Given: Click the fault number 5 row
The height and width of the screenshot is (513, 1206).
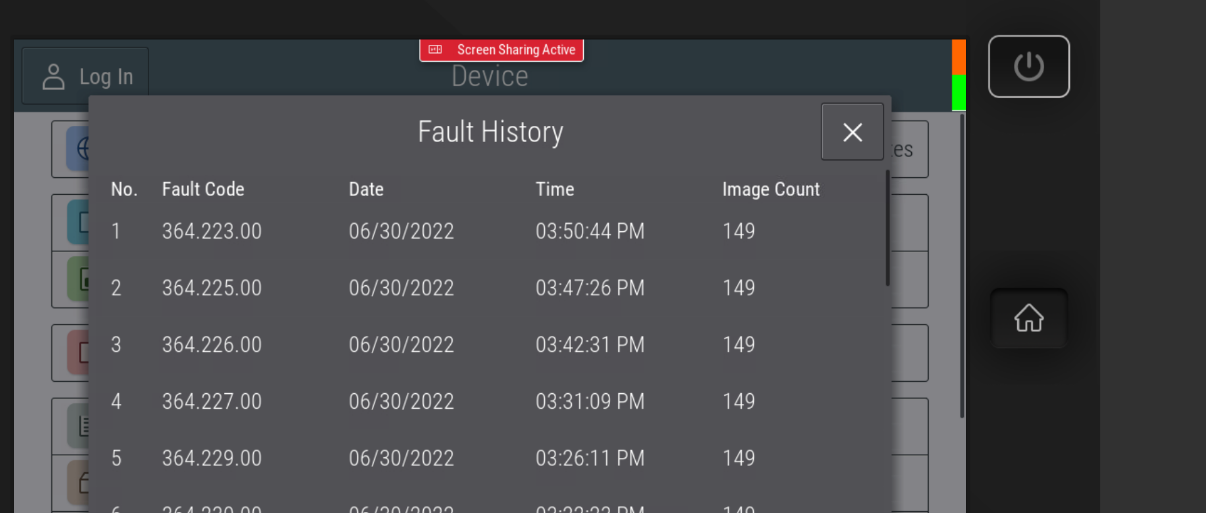Looking at the screenshot, I should point(116,458).
